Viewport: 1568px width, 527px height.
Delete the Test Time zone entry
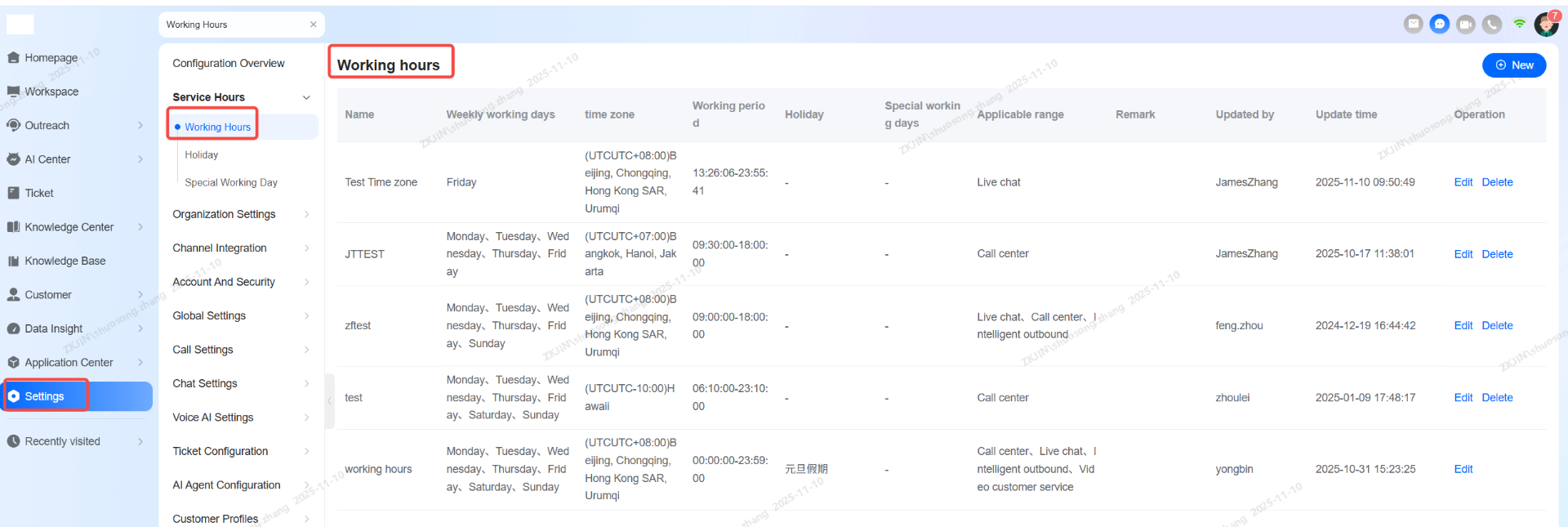click(1497, 182)
